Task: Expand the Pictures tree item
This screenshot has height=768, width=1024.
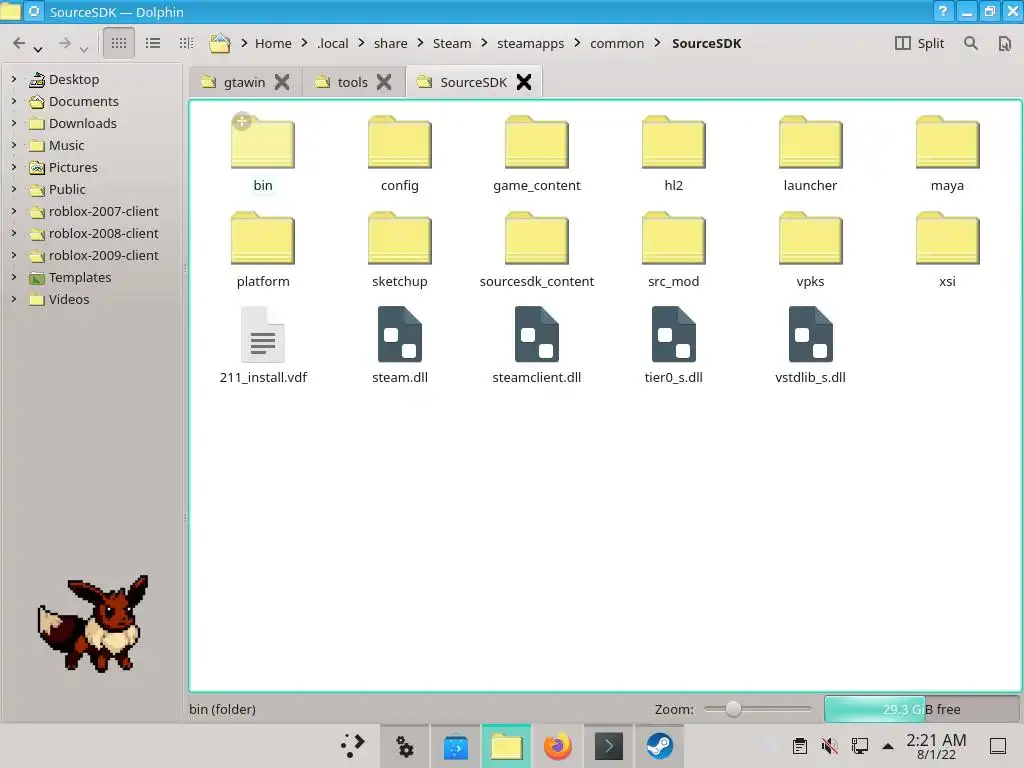Action: (14, 167)
